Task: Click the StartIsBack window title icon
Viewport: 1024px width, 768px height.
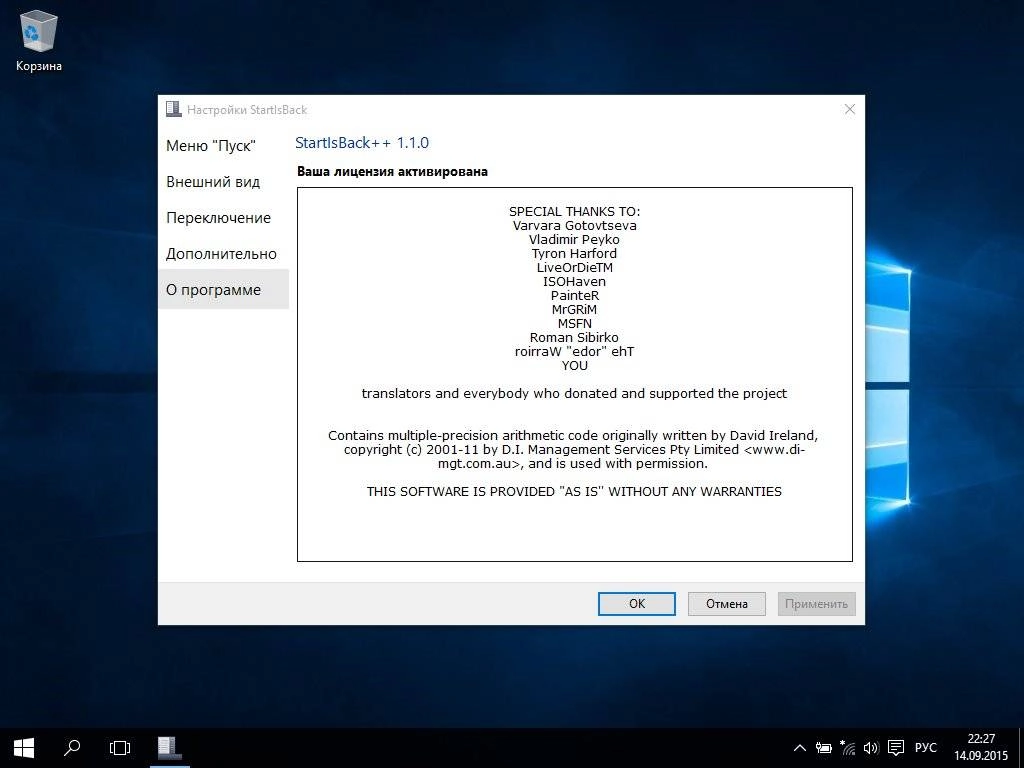Action: (x=173, y=109)
